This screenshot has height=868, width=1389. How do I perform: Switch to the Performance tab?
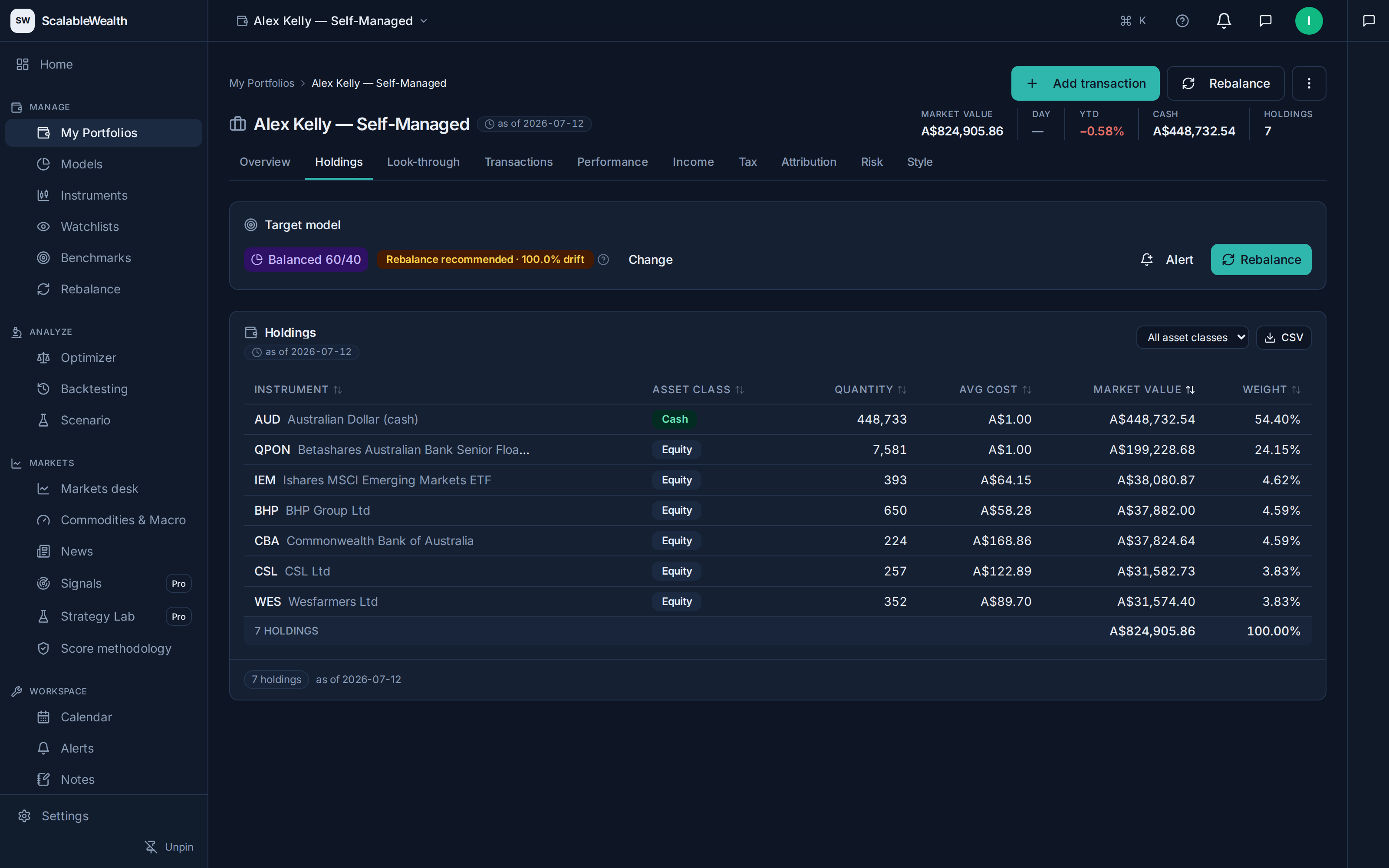612,162
